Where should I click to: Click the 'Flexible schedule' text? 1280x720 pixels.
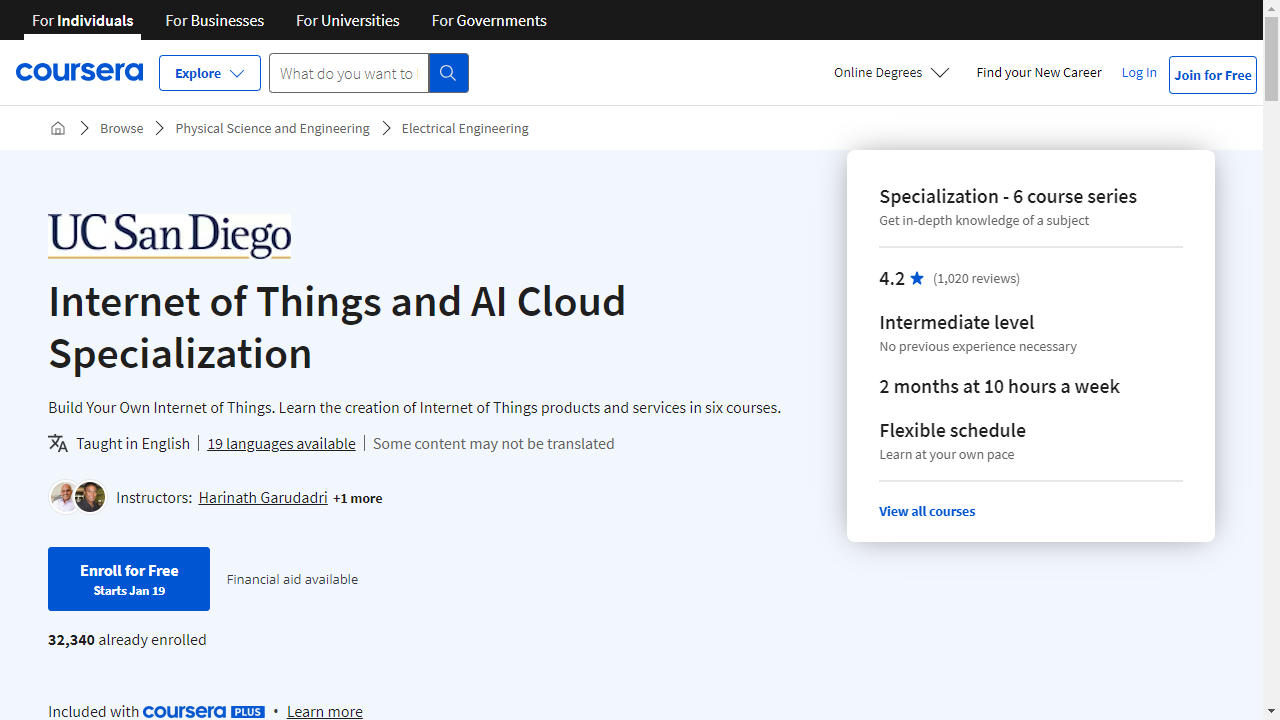[952, 430]
